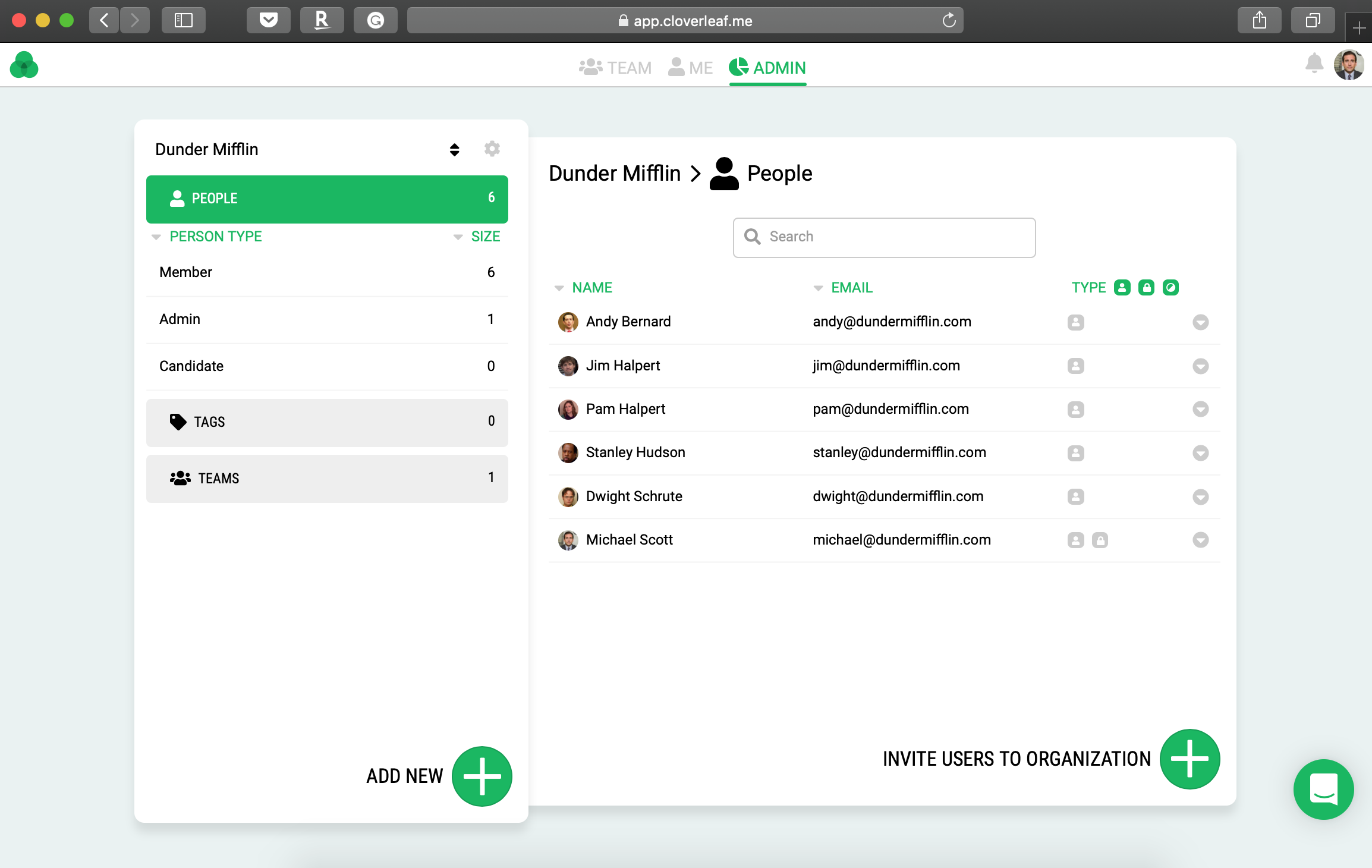Switch organization with the Dunder Mifflin selector arrows
Screen dimensions: 1372x868
tap(455, 149)
